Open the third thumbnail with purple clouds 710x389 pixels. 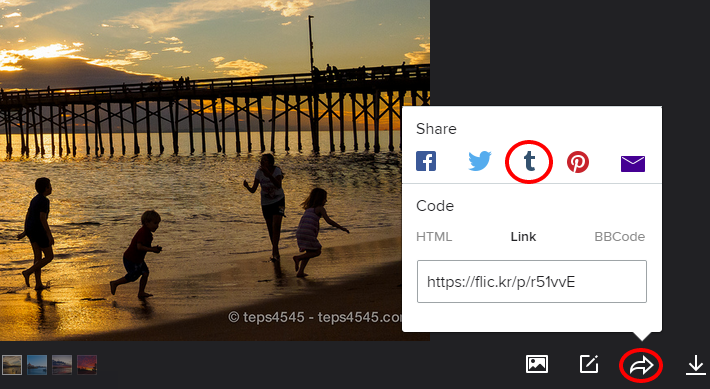(x=62, y=365)
